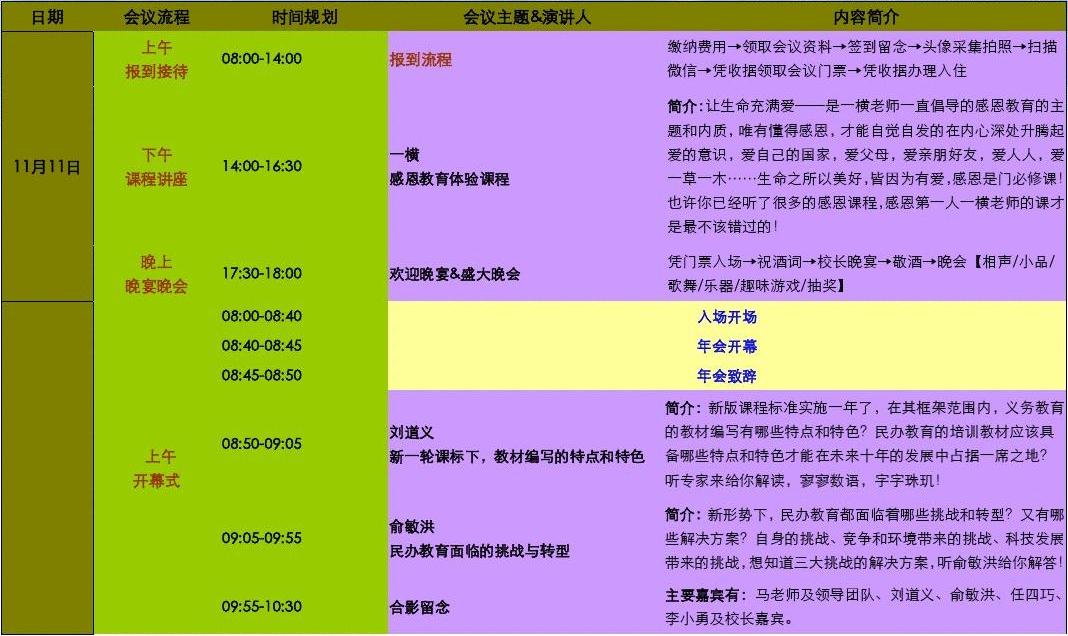Click the 刘道义 speaker topic cell
Screen dimensions: 1068x636
517,445
